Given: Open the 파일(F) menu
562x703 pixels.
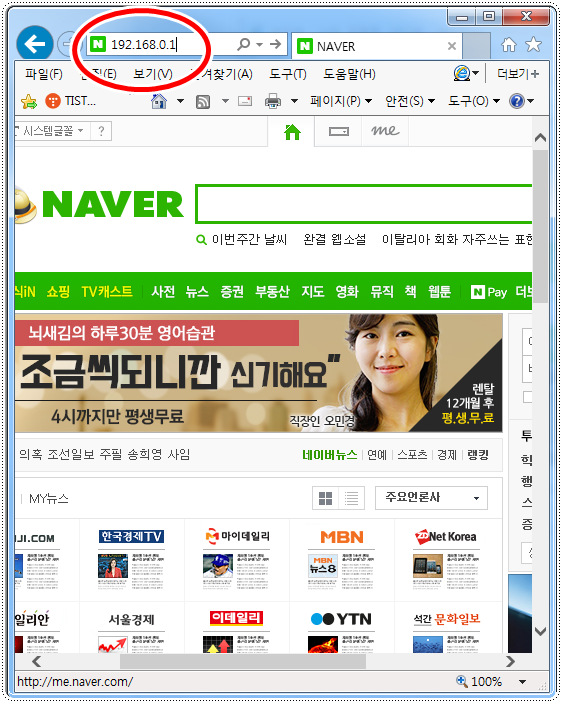Looking at the screenshot, I should click(x=44, y=74).
